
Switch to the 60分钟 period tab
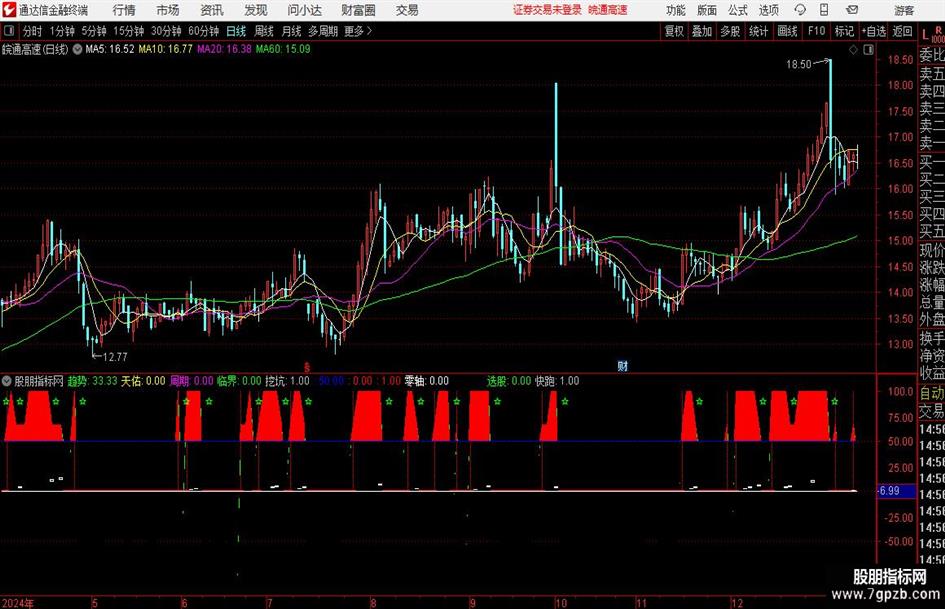(x=203, y=31)
